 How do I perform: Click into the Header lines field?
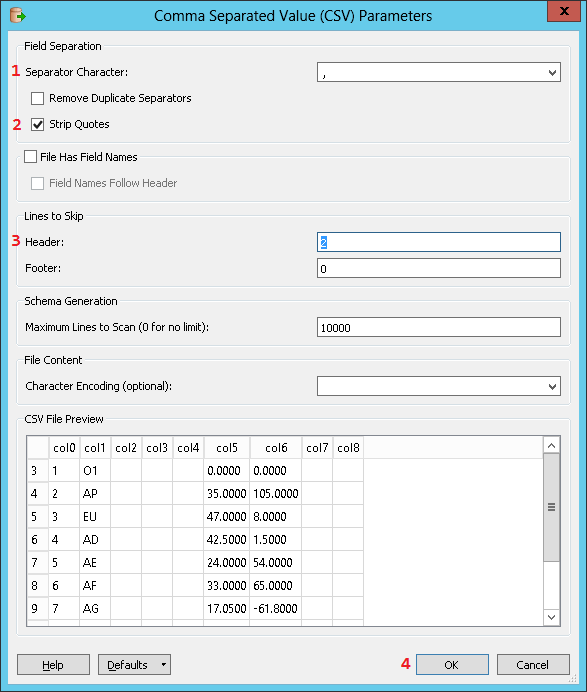(x=439, y=242)
